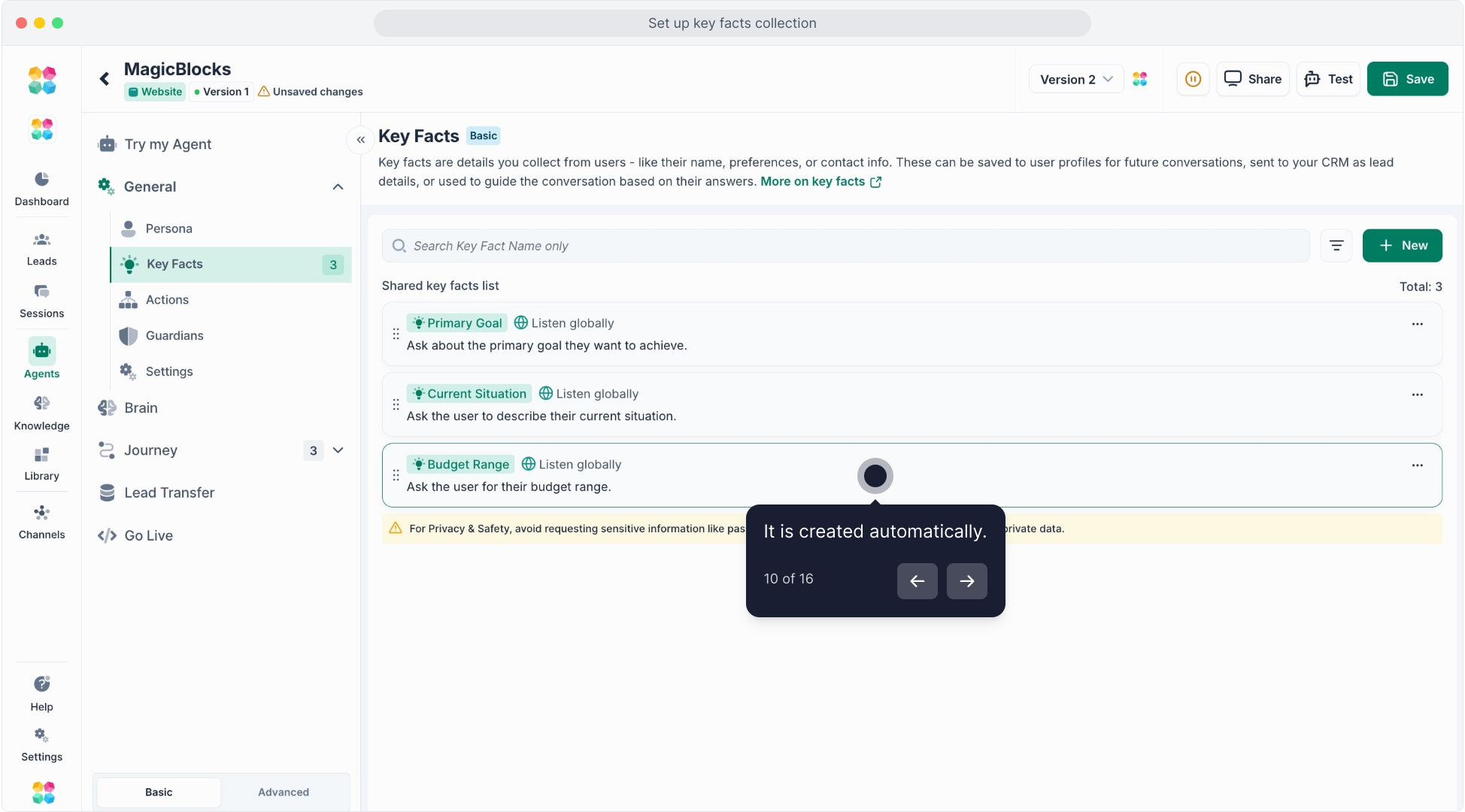This screenshot has width=1465, height=812.
Task: Collapse side panel with double-chevron icon
Action: pos(361,140)
